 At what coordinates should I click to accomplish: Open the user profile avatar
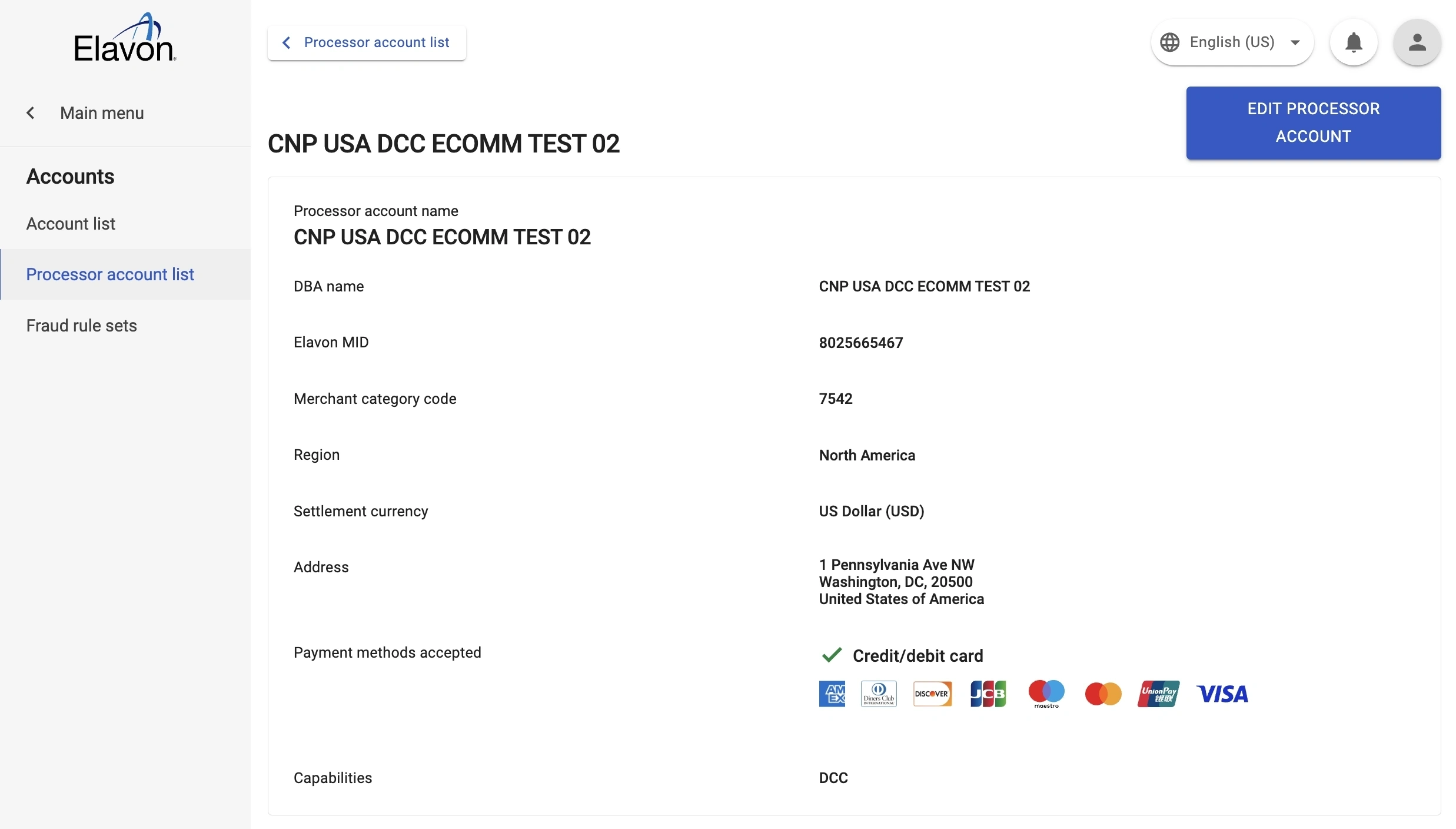coord(1417,42)
